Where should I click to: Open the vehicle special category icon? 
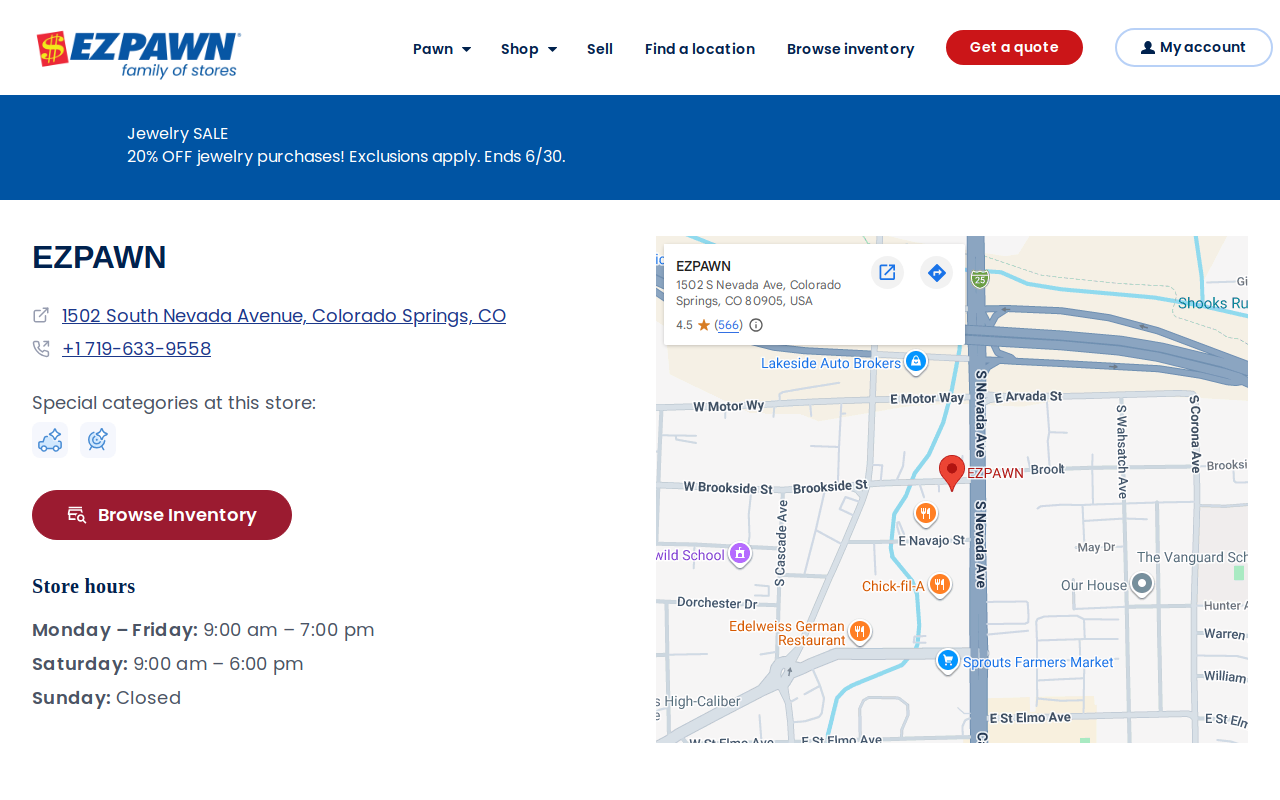(x=50, y=440)
